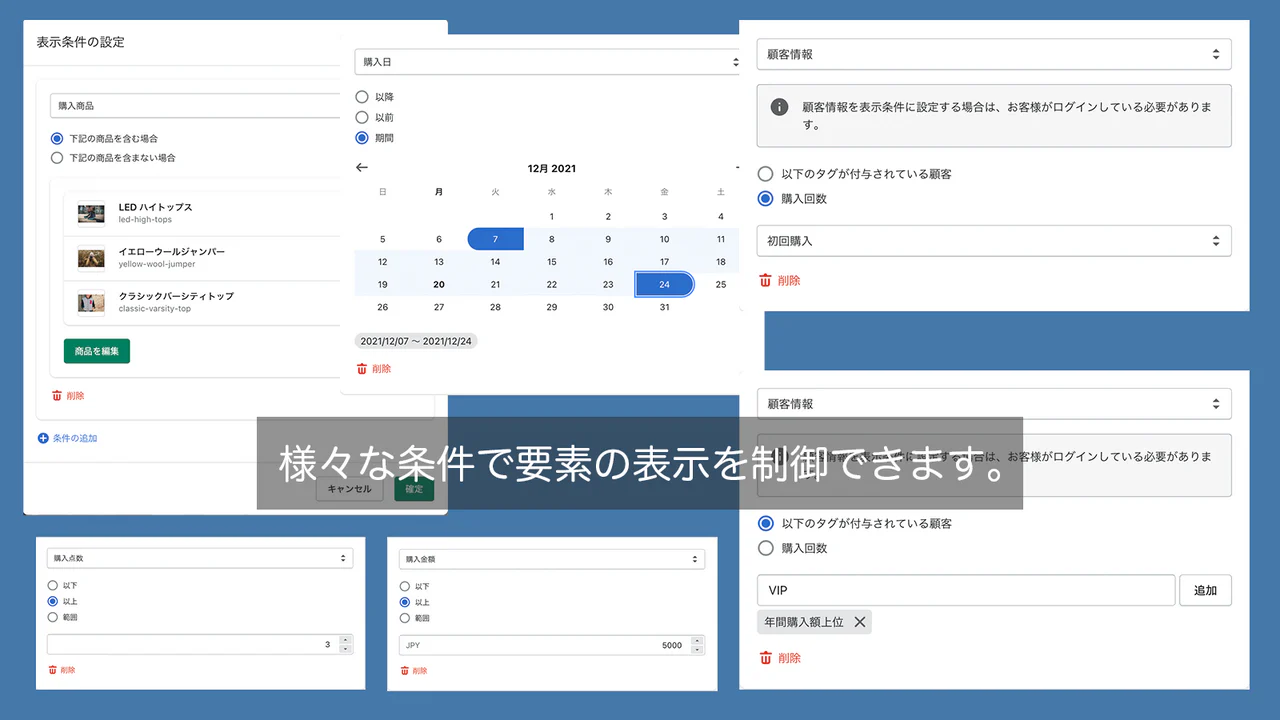Delete the 購入商品 condition
Viewport: 1280px width, 720px height.
[x=68, y=396]
